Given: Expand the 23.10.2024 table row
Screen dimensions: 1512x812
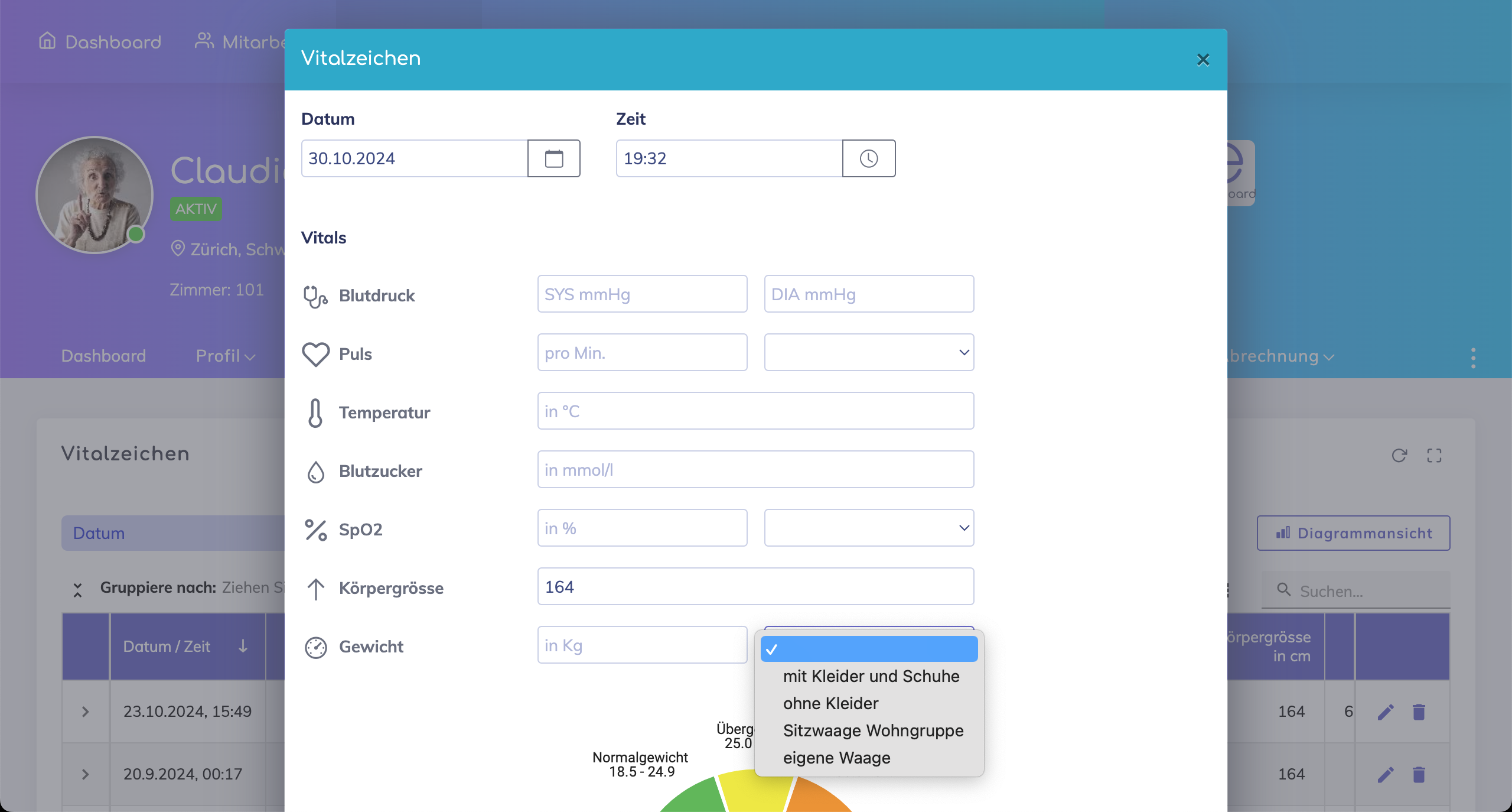Looking at the screenshot, I should click(x=86, y=712).
